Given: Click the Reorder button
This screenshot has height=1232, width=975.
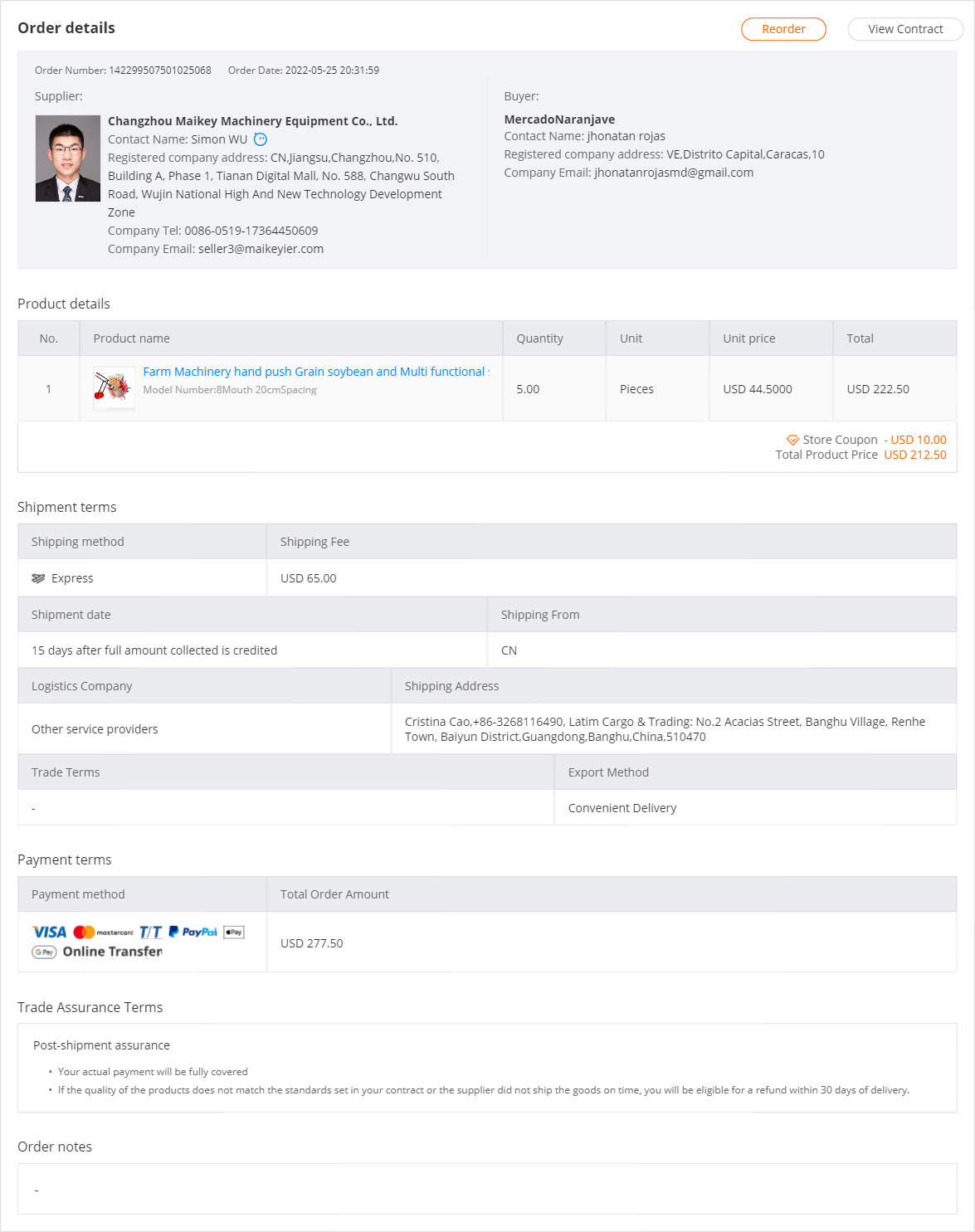Looking at the screenshot, I should [783, 29].
